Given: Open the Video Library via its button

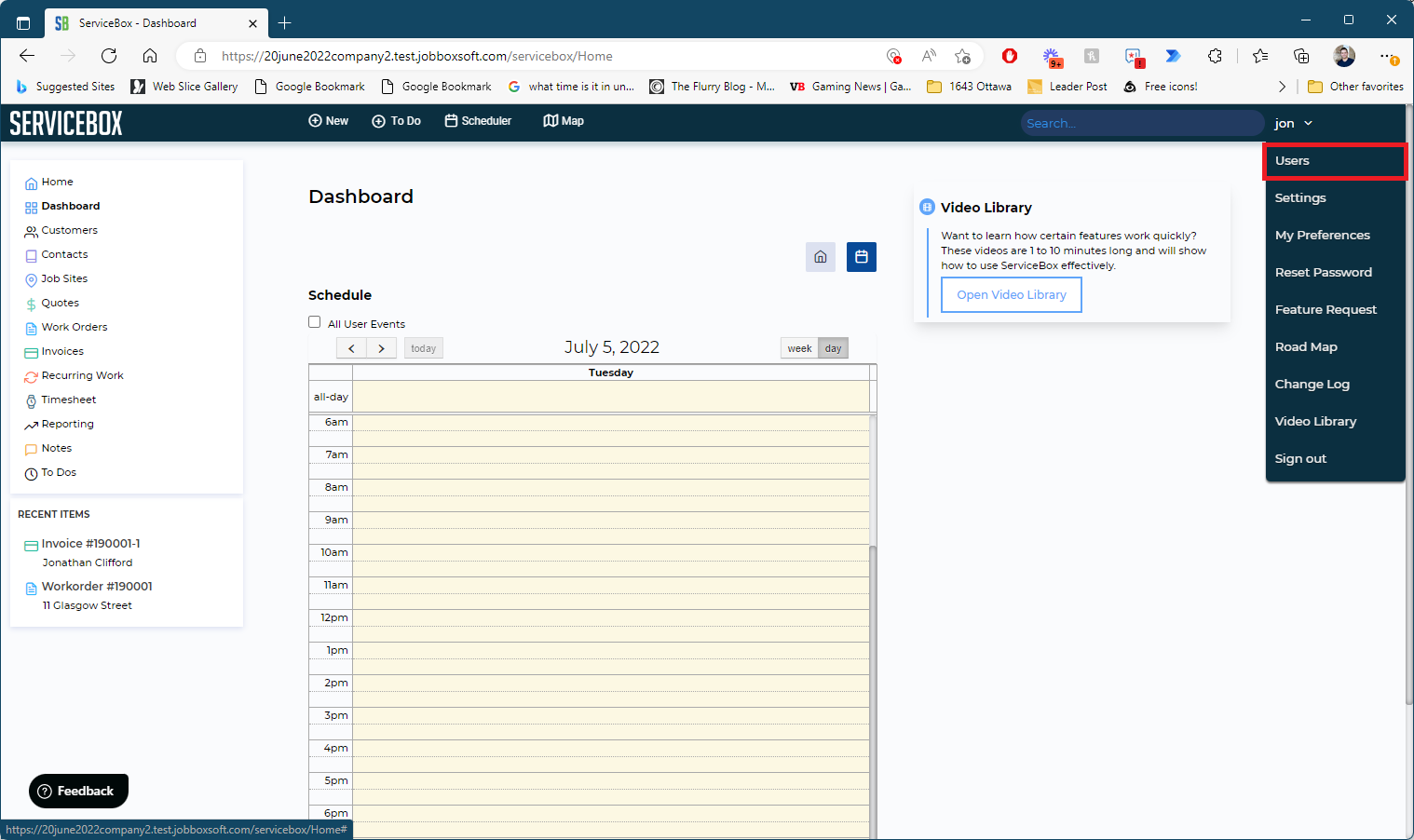Looking at the screenshot, I should pos(1011,294).
